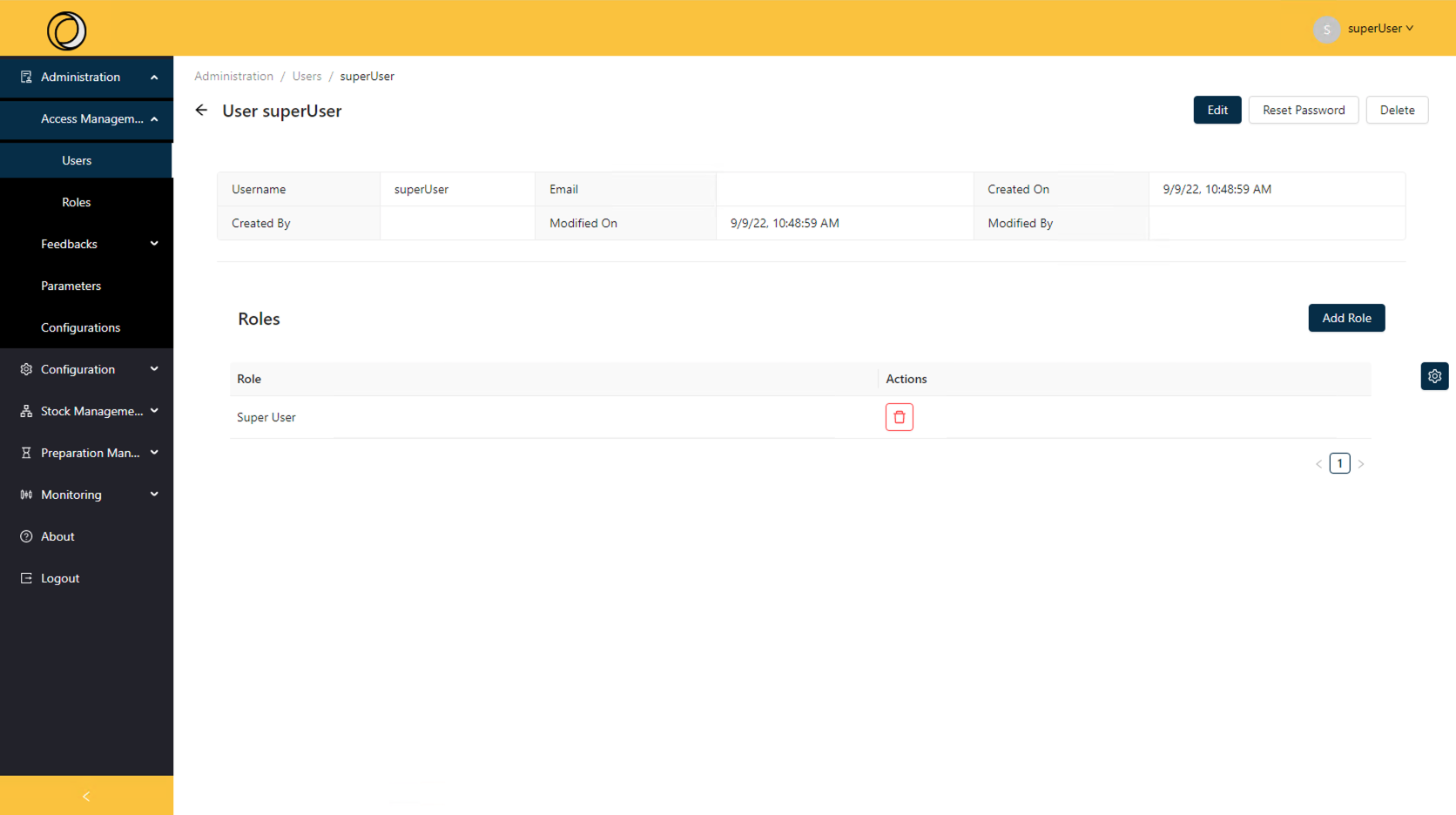Delete the Super User role with trash icon
1456x815 pixels.
point(899,417)
